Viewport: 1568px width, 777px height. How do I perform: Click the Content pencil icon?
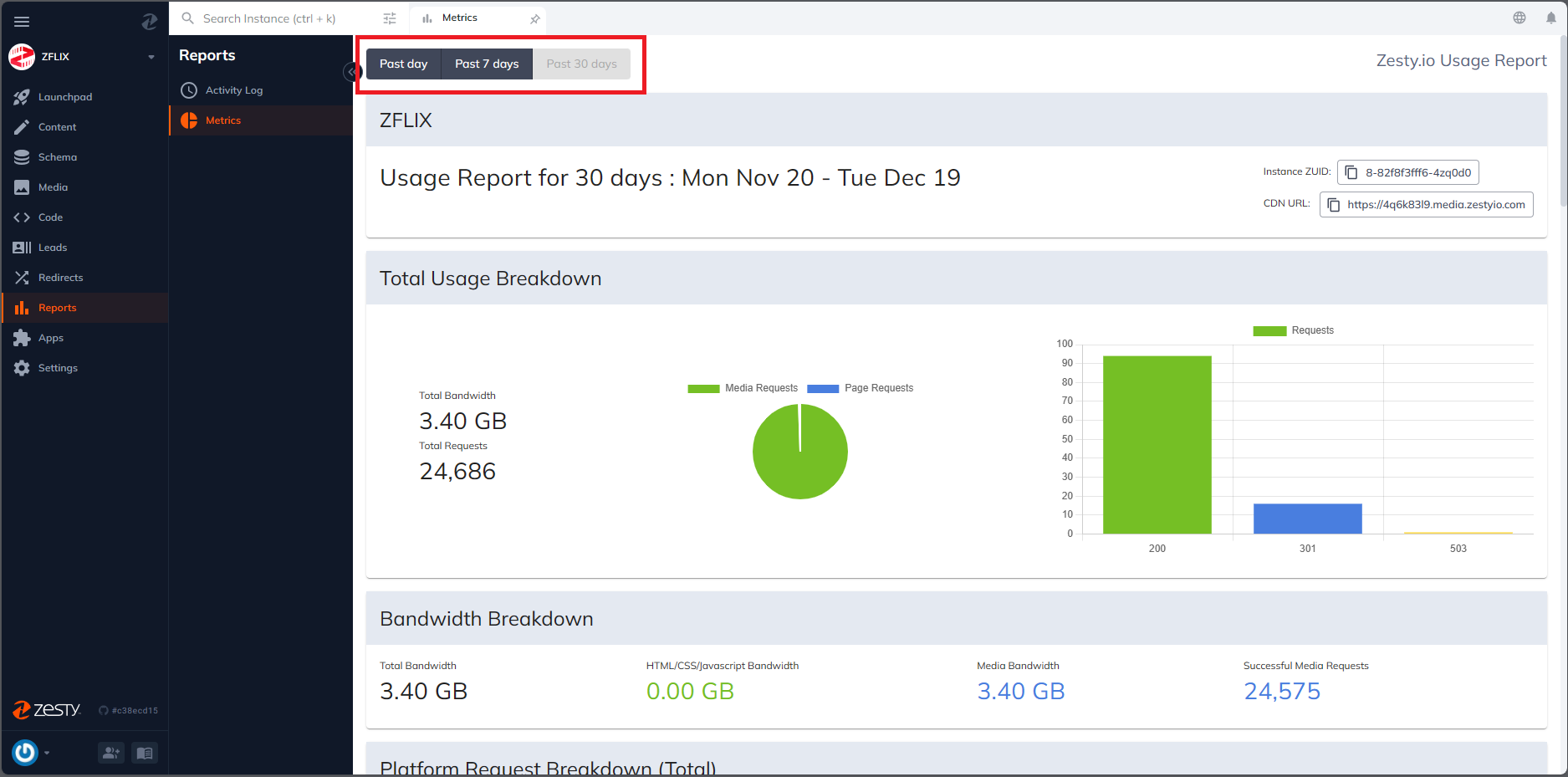pos(22,127)
